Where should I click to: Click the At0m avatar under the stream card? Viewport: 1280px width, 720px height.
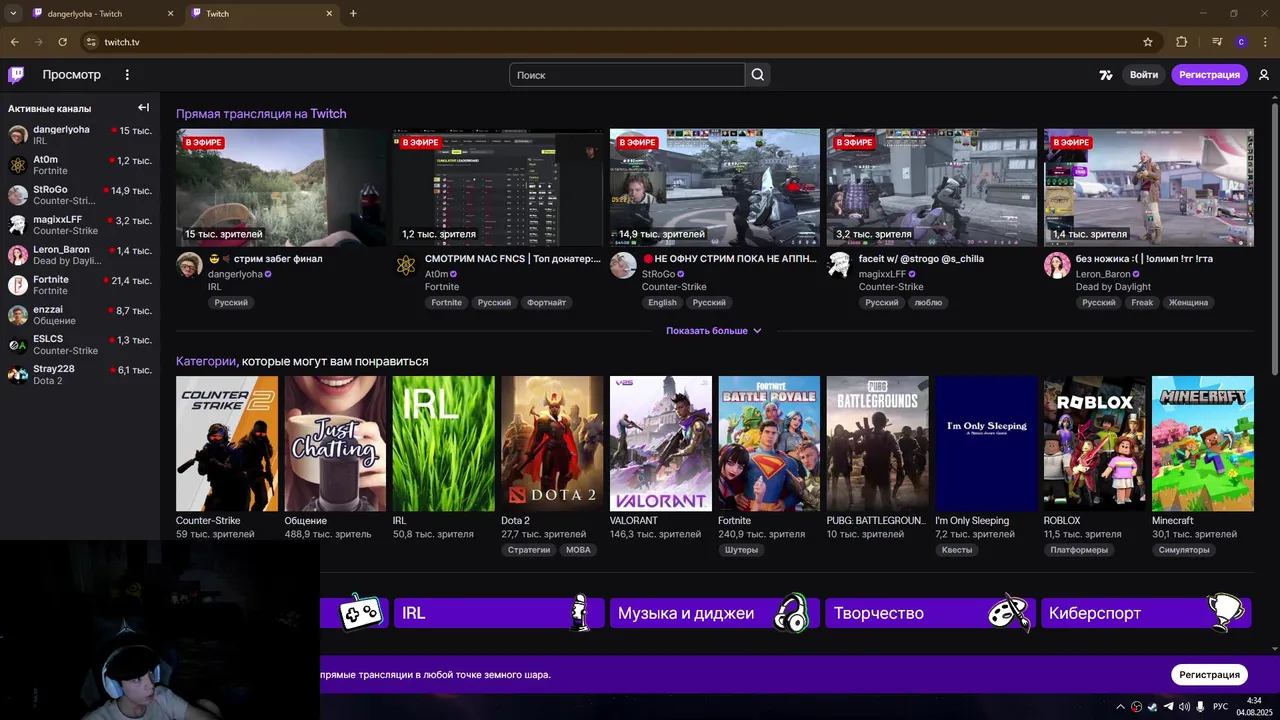[406, 265]
